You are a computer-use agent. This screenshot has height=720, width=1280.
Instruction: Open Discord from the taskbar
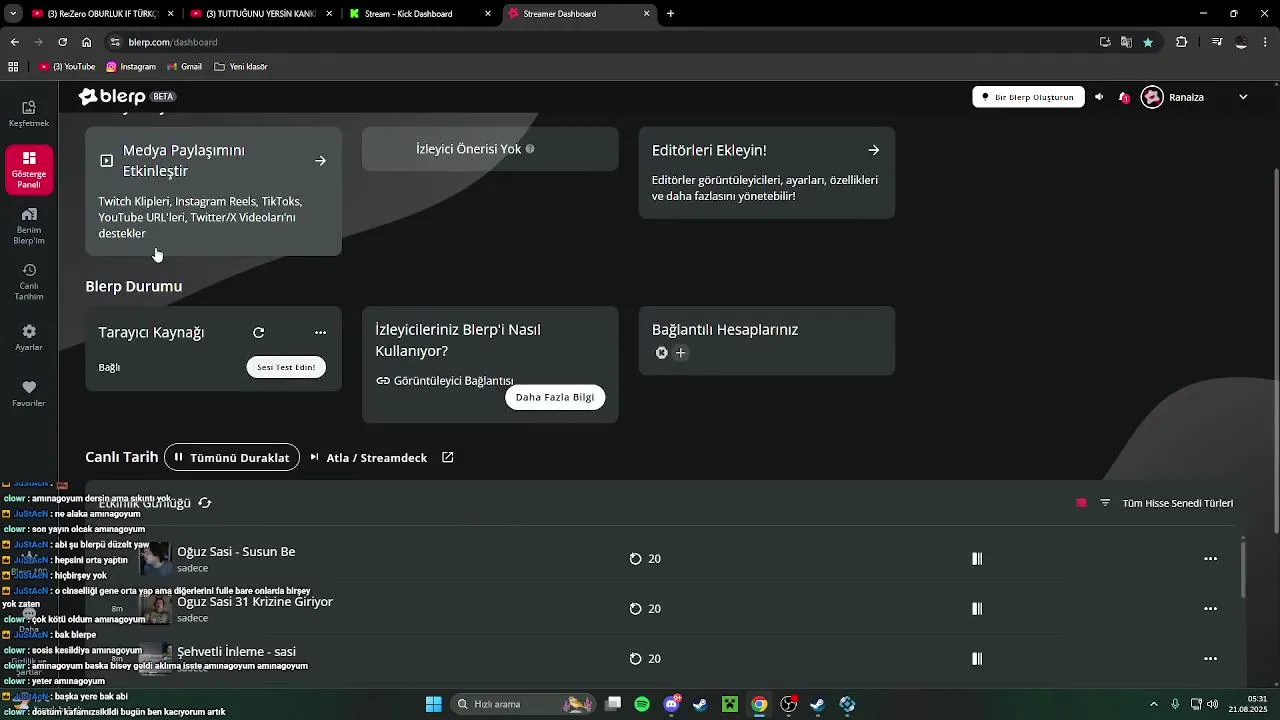click(x=671, y=704)
